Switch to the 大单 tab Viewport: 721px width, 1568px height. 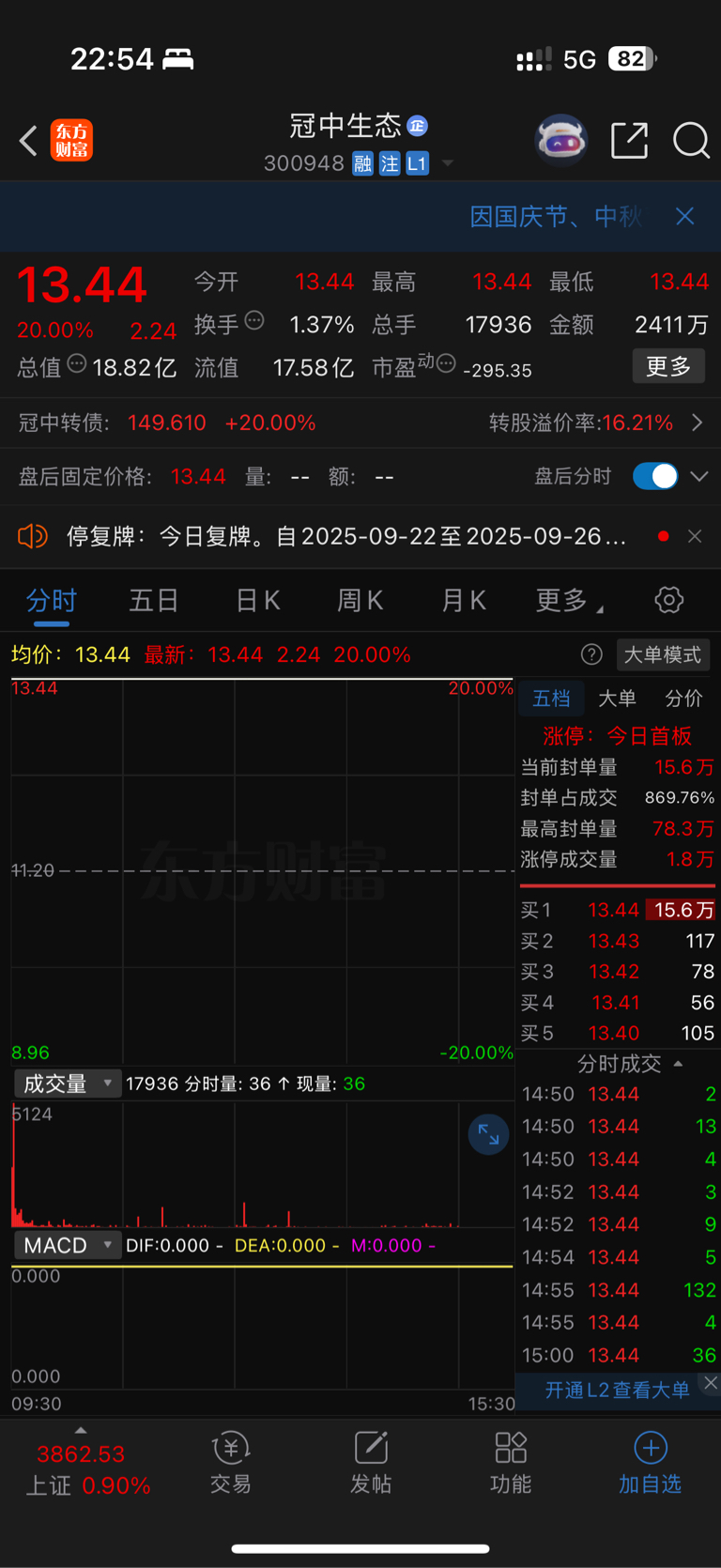point(617,699)
